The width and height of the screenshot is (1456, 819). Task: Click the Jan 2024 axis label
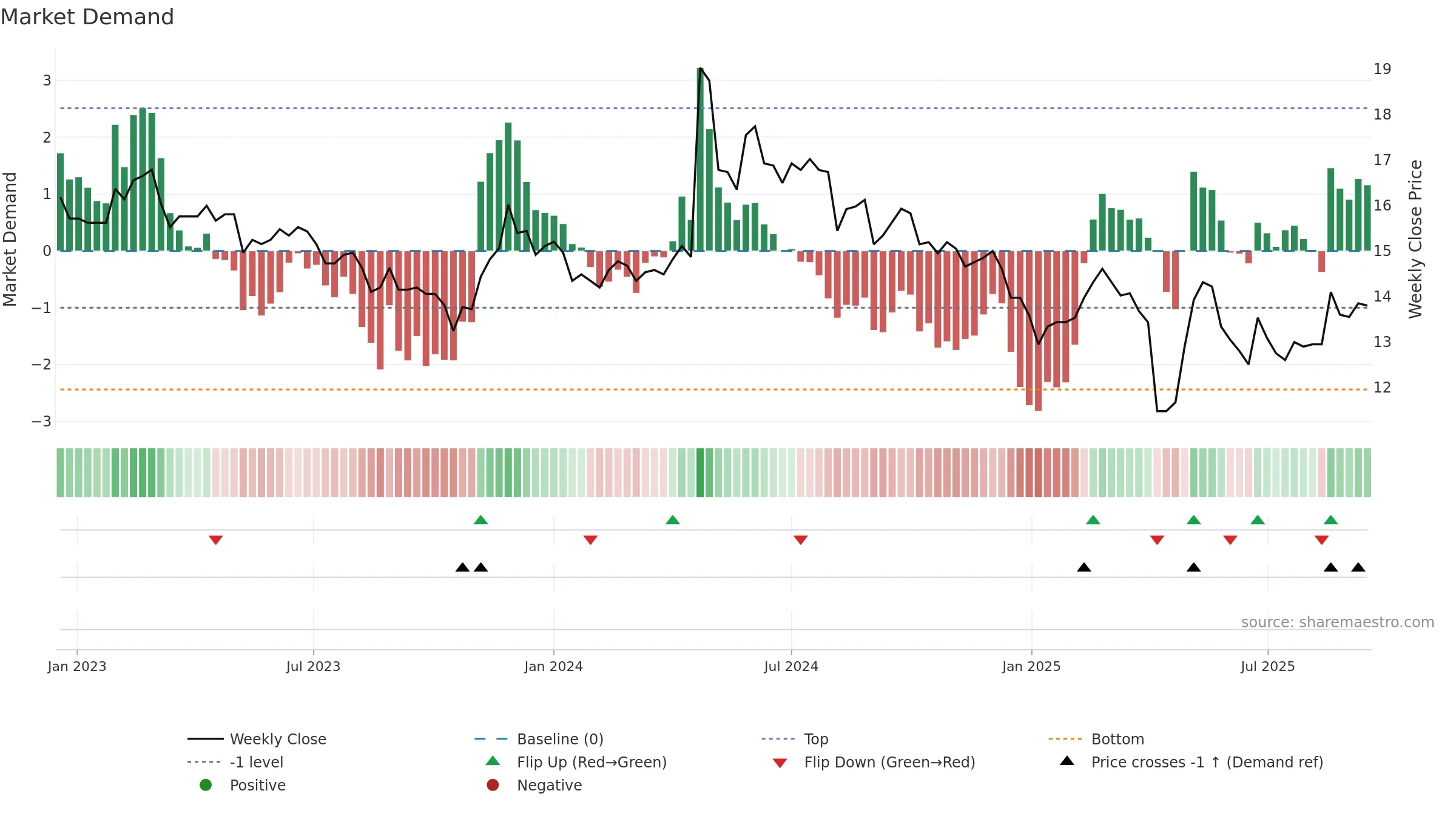553,666
